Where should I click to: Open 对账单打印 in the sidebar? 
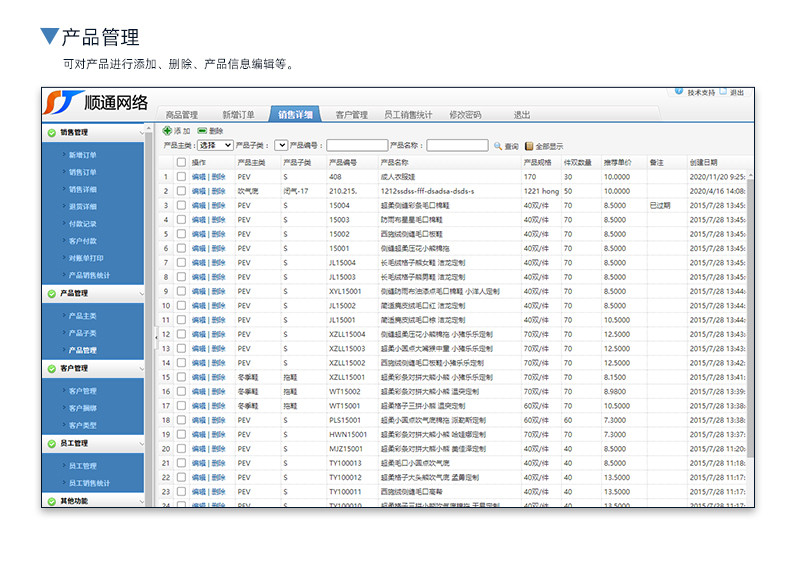pos(86,258)
